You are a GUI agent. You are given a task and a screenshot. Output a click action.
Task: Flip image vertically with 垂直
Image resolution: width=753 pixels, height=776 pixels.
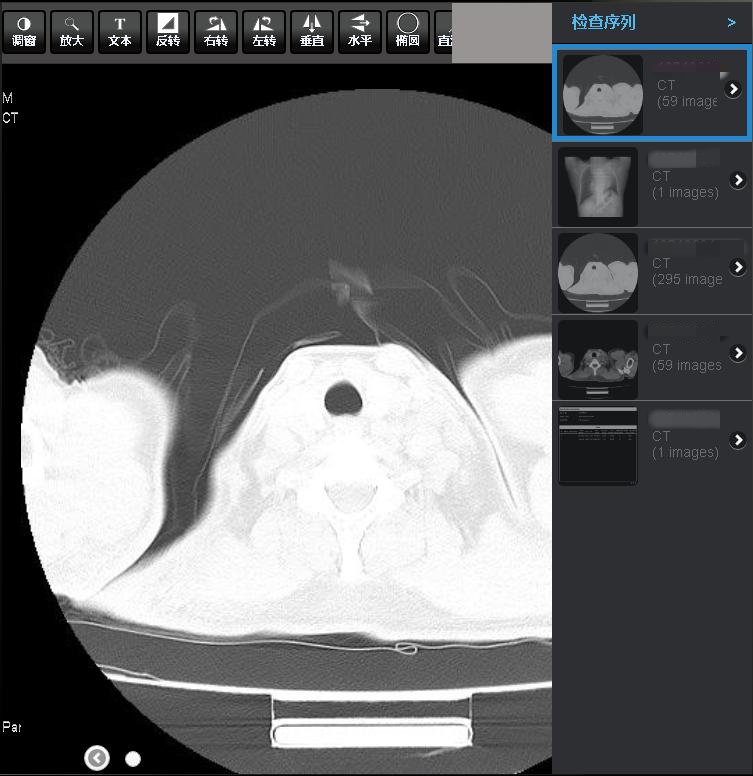(x=312, y=32)
